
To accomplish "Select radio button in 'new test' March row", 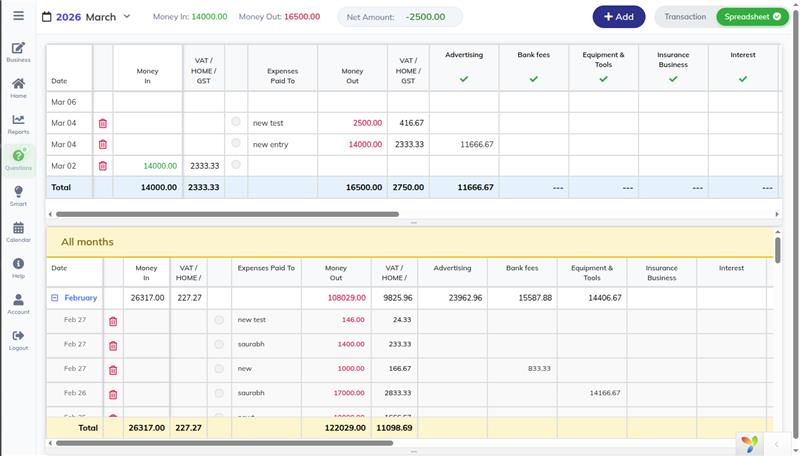I will pos(236,121).
